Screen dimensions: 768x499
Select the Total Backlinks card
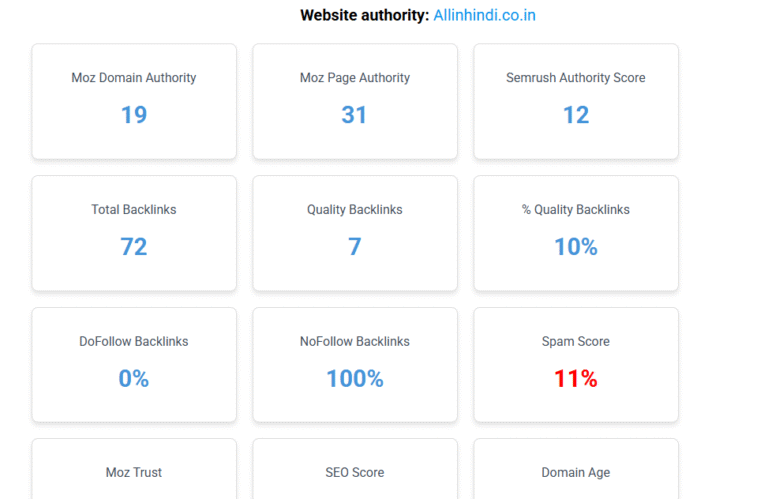134,233
